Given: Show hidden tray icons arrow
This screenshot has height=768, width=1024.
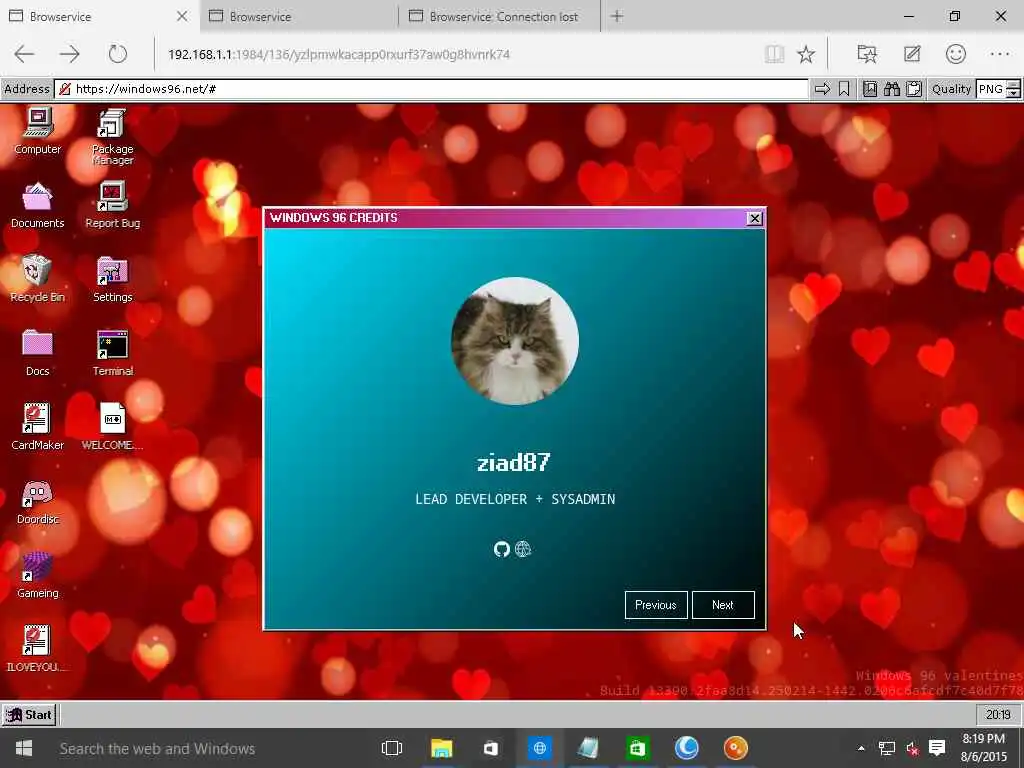Looking at the screenshot, I should click(861, 748).
